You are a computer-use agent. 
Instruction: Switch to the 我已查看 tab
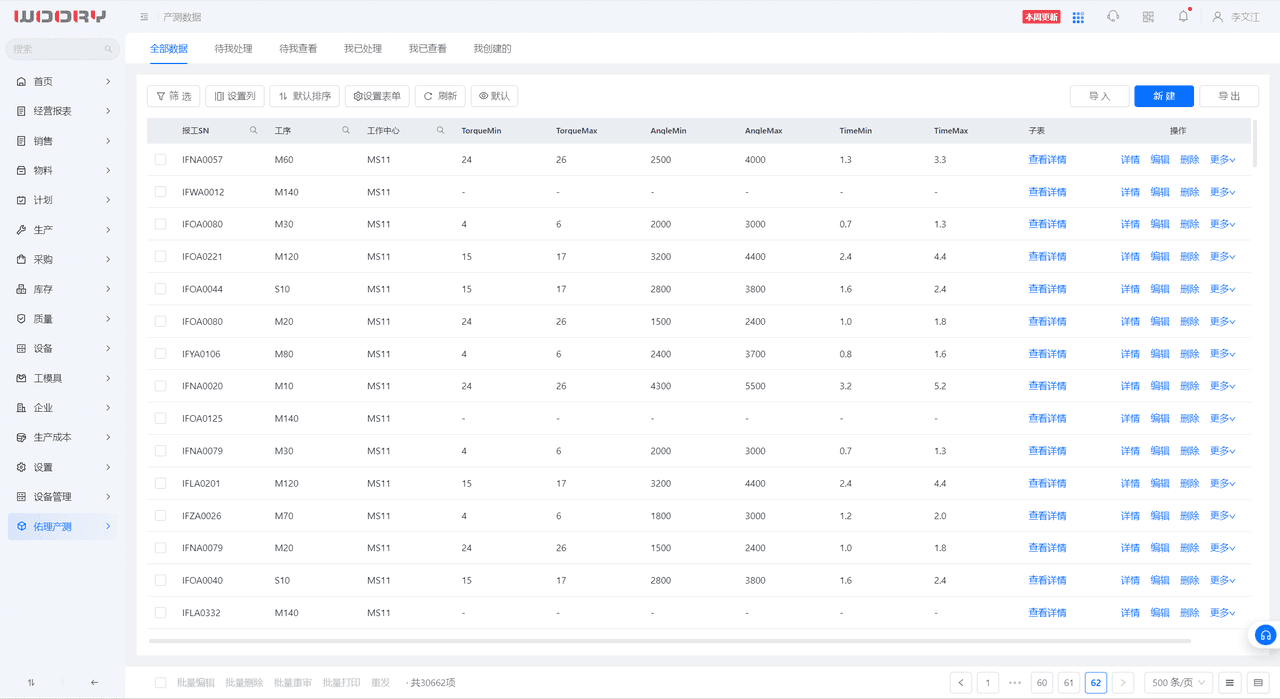pyautogui.click(x=428, y=48)
